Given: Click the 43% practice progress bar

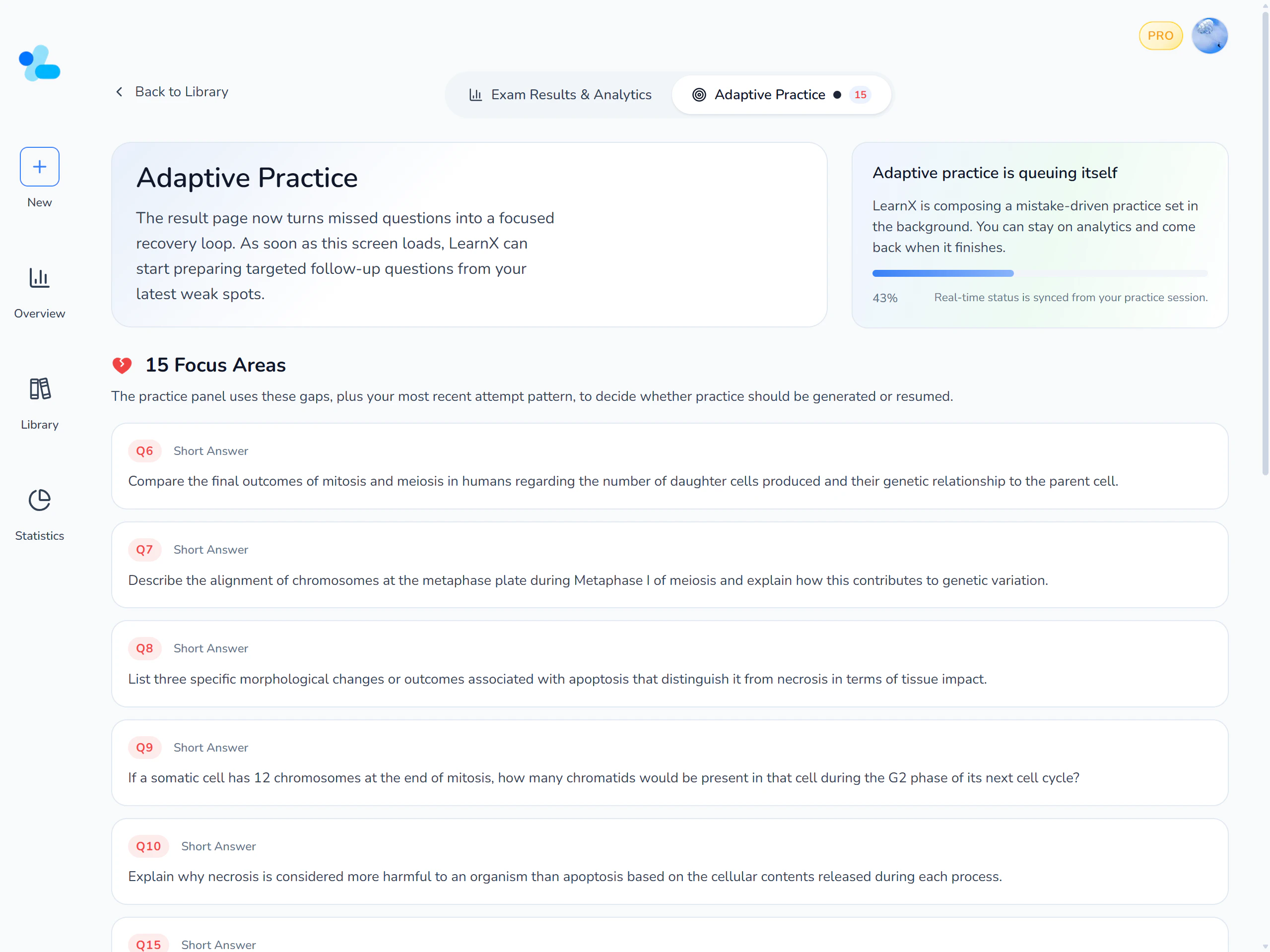Looking at the screenshot, I should 1039,273.
